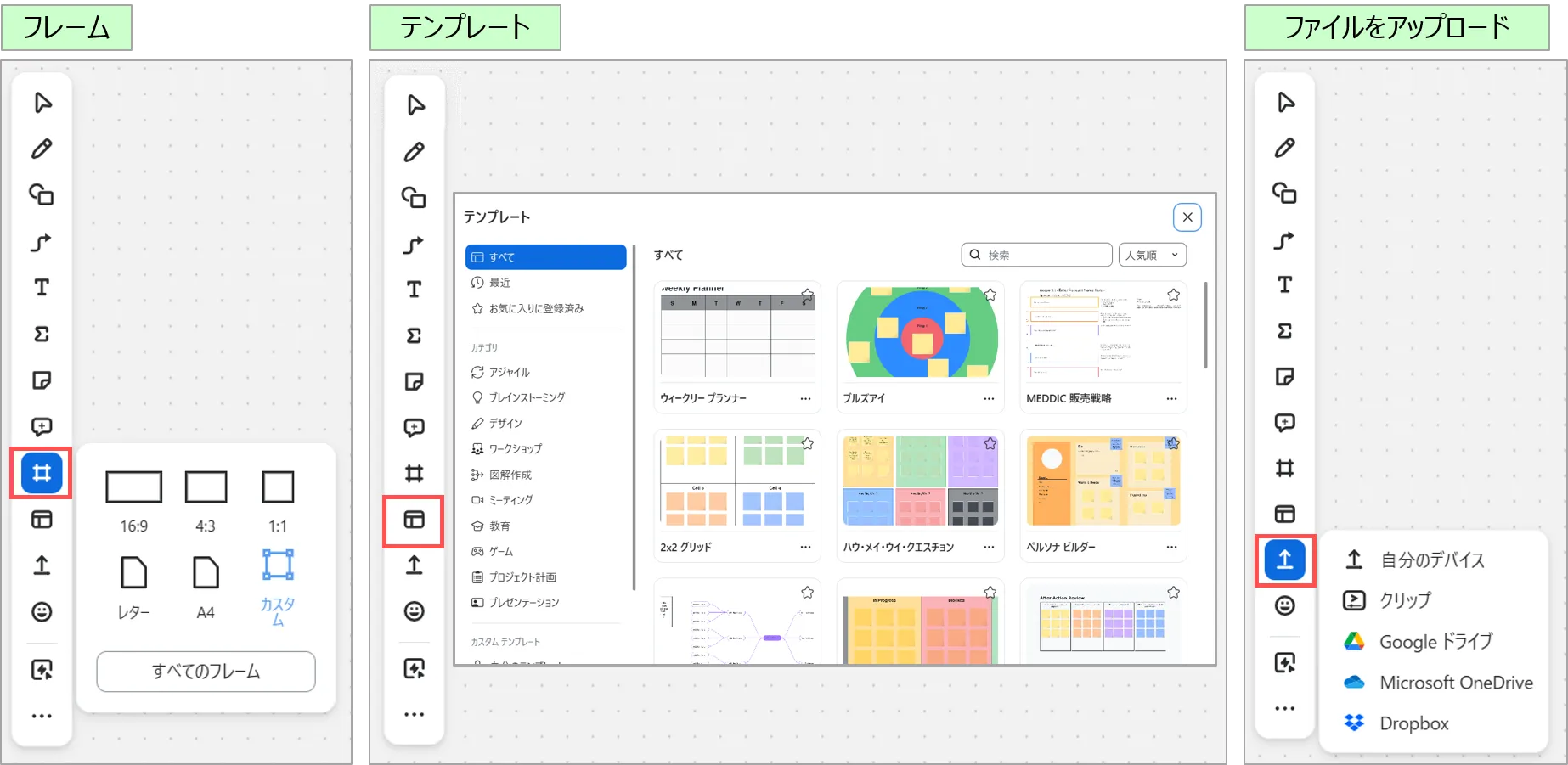1568x765 pixels.
Task: Favorite the ブルズアイ template with its star
Action: point(990,295)
